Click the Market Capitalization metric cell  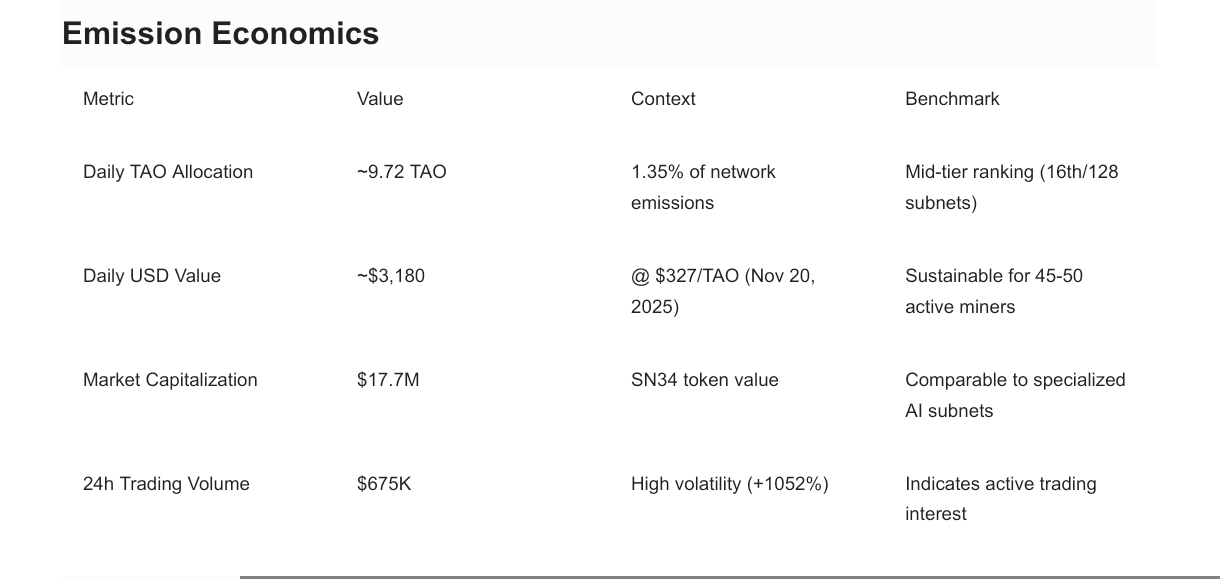(x=170, y=380)
